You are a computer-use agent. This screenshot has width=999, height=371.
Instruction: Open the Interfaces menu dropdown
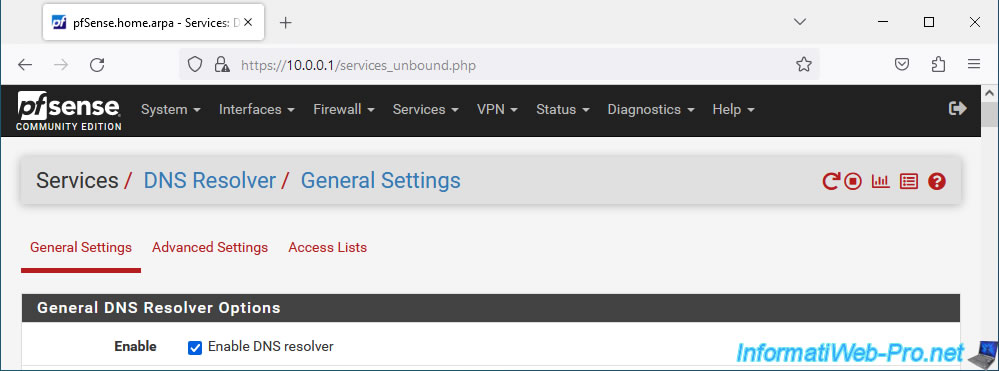[257, 110]
